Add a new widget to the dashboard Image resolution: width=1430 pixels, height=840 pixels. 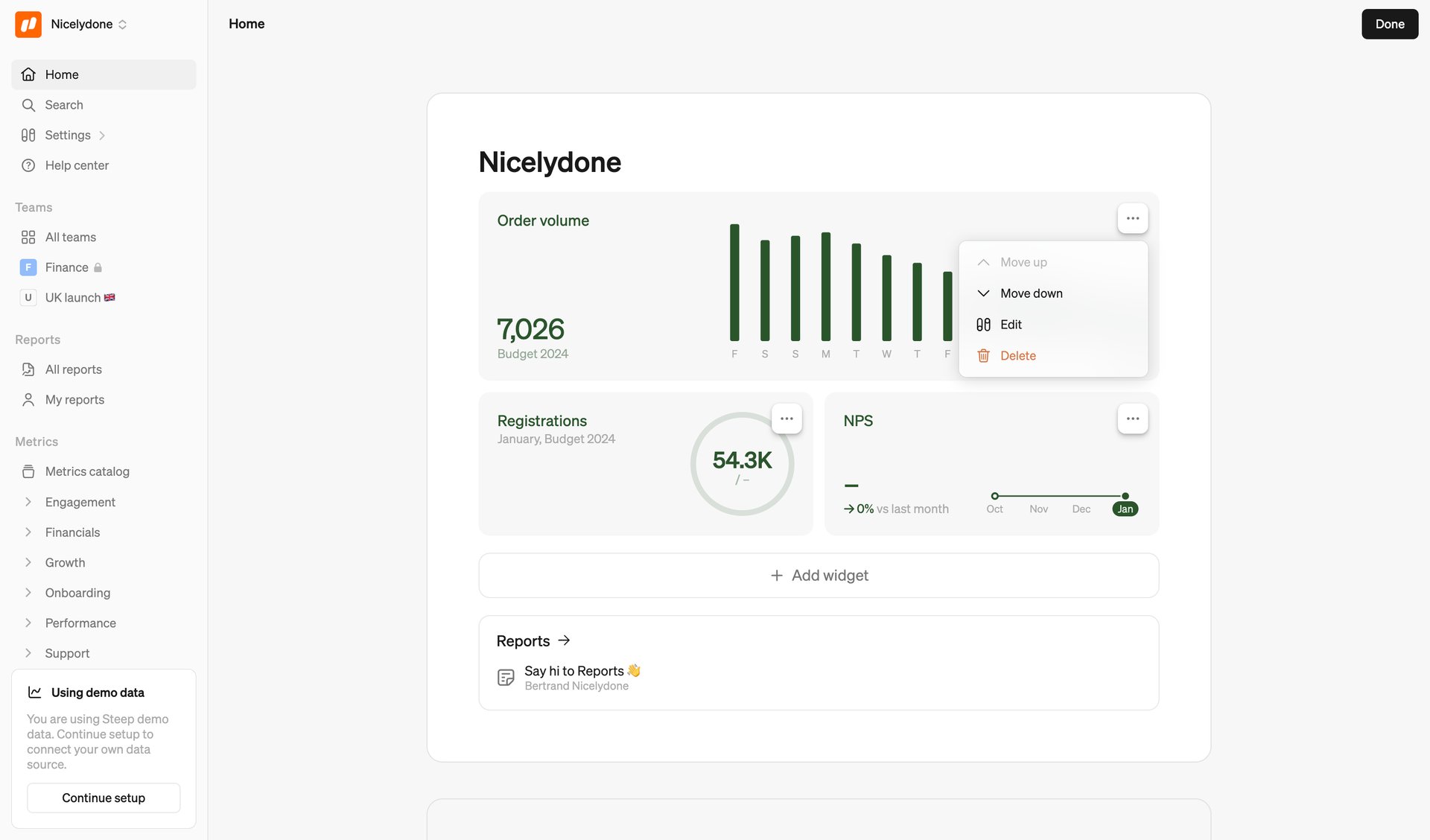coord(819,575)
